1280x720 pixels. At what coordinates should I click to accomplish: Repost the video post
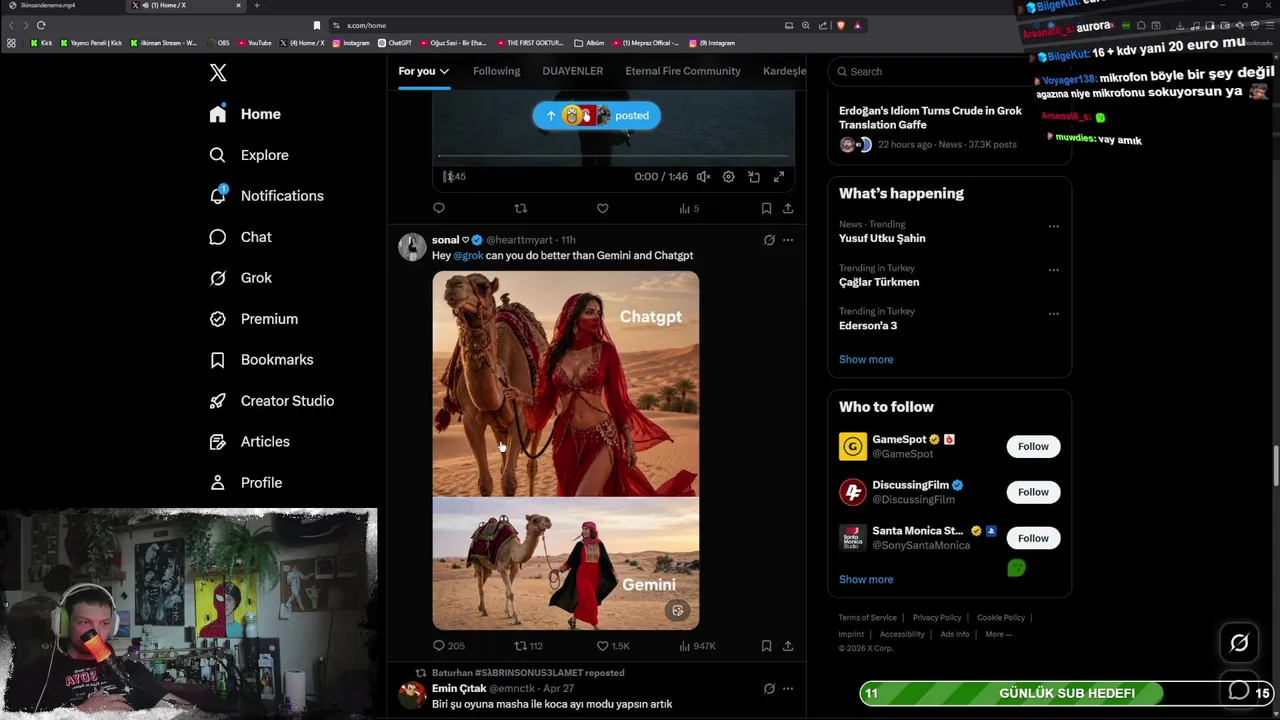tap(520, 208)
